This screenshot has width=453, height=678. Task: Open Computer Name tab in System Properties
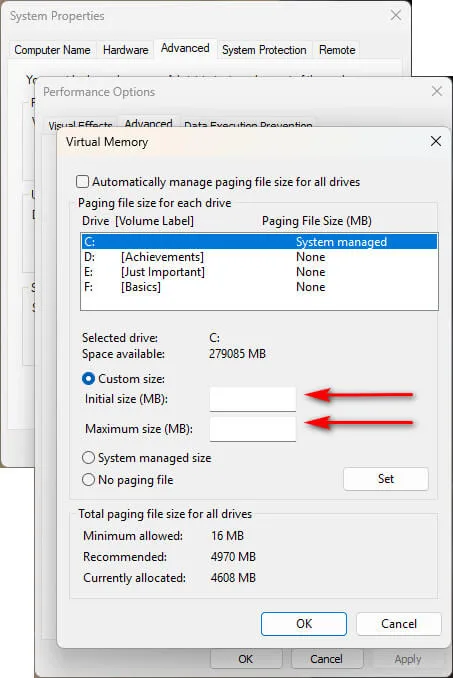point(52,50)
